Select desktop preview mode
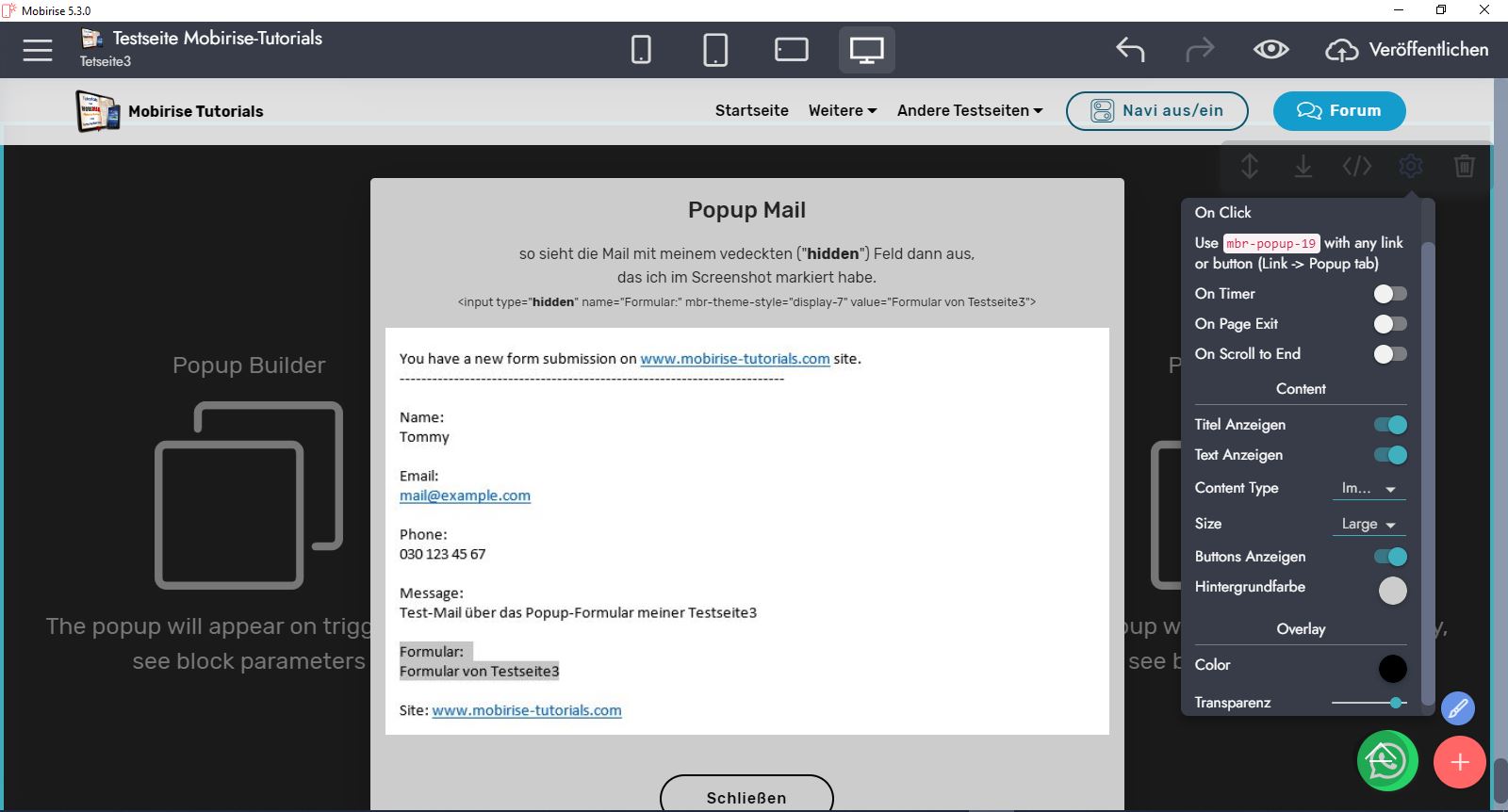This screenshot has width=1508, height=812. point(867,49)
